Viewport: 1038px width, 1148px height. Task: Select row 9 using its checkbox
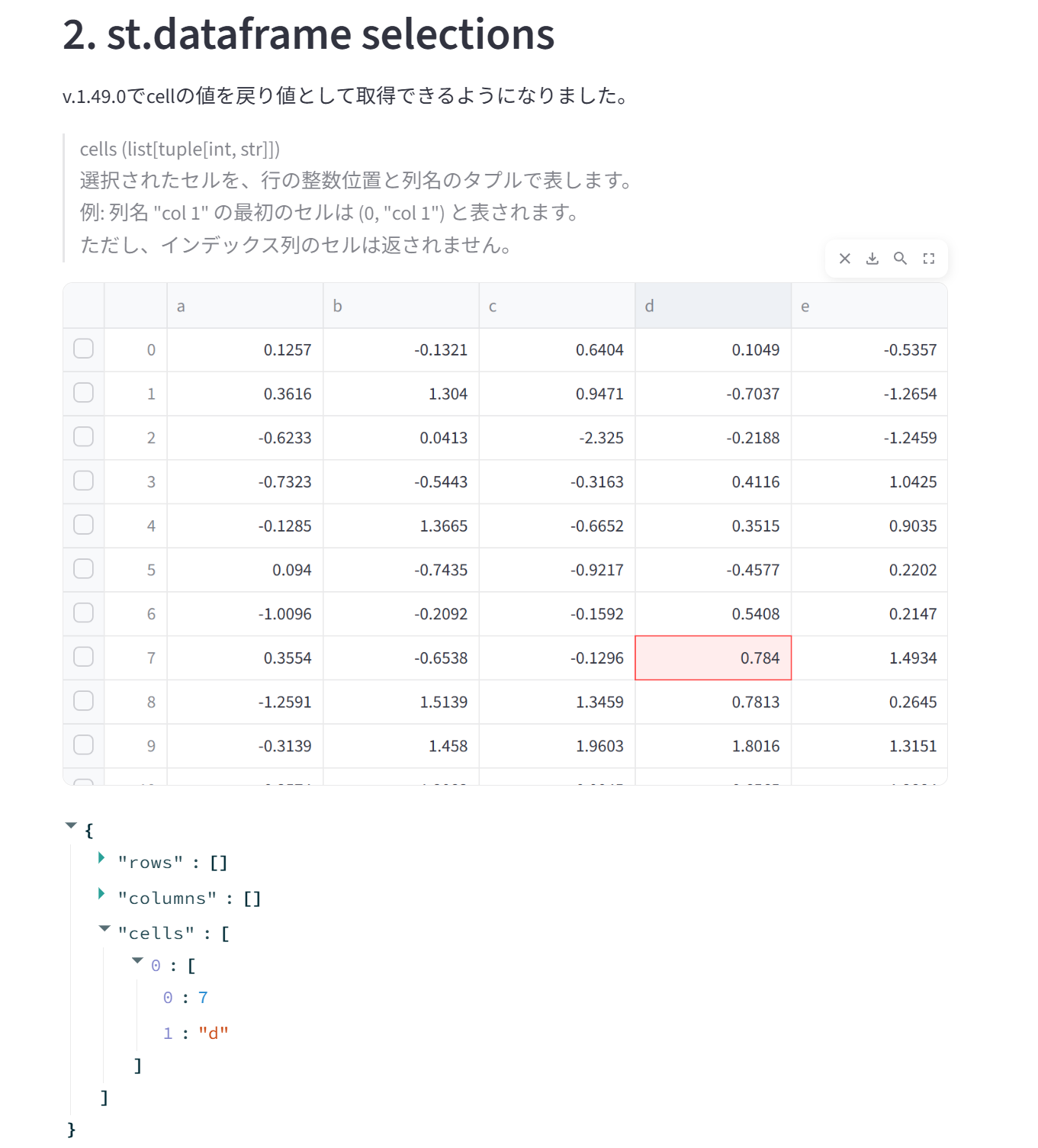click(x=83, y=745)
